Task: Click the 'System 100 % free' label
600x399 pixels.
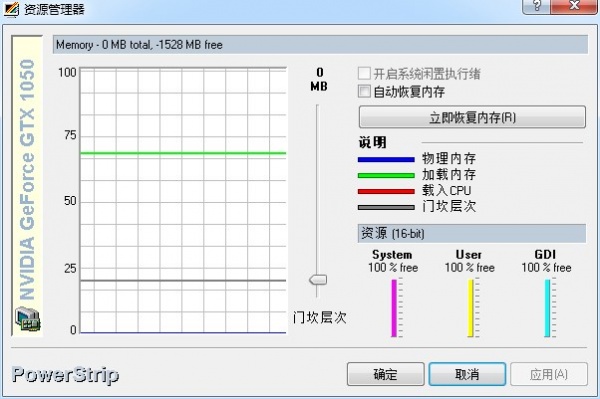Action: [393, 261]
